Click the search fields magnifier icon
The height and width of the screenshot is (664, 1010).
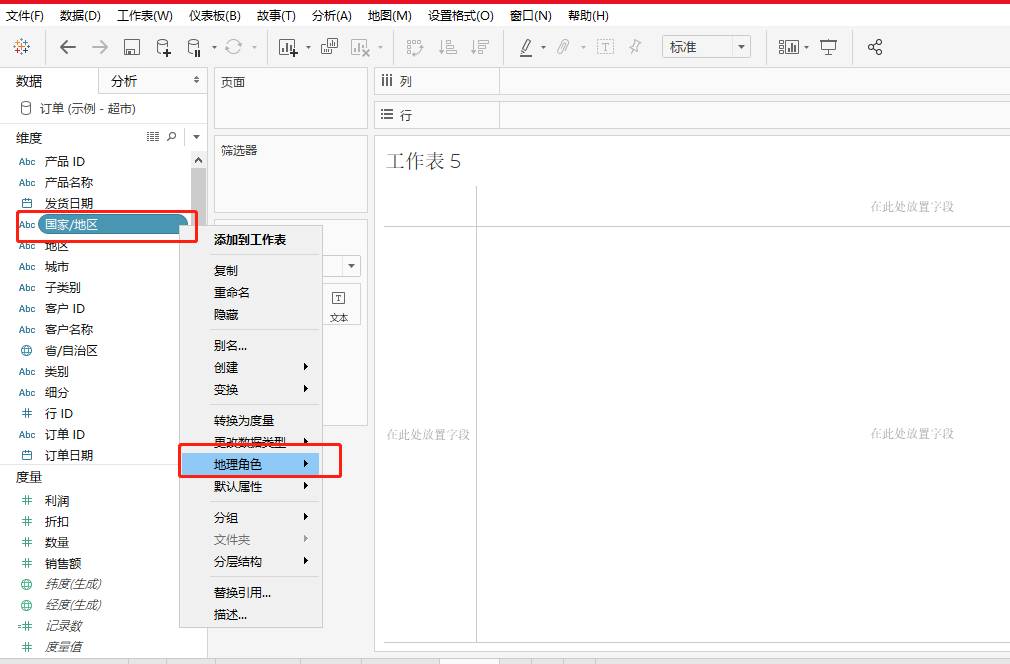(x=171, y=137)
